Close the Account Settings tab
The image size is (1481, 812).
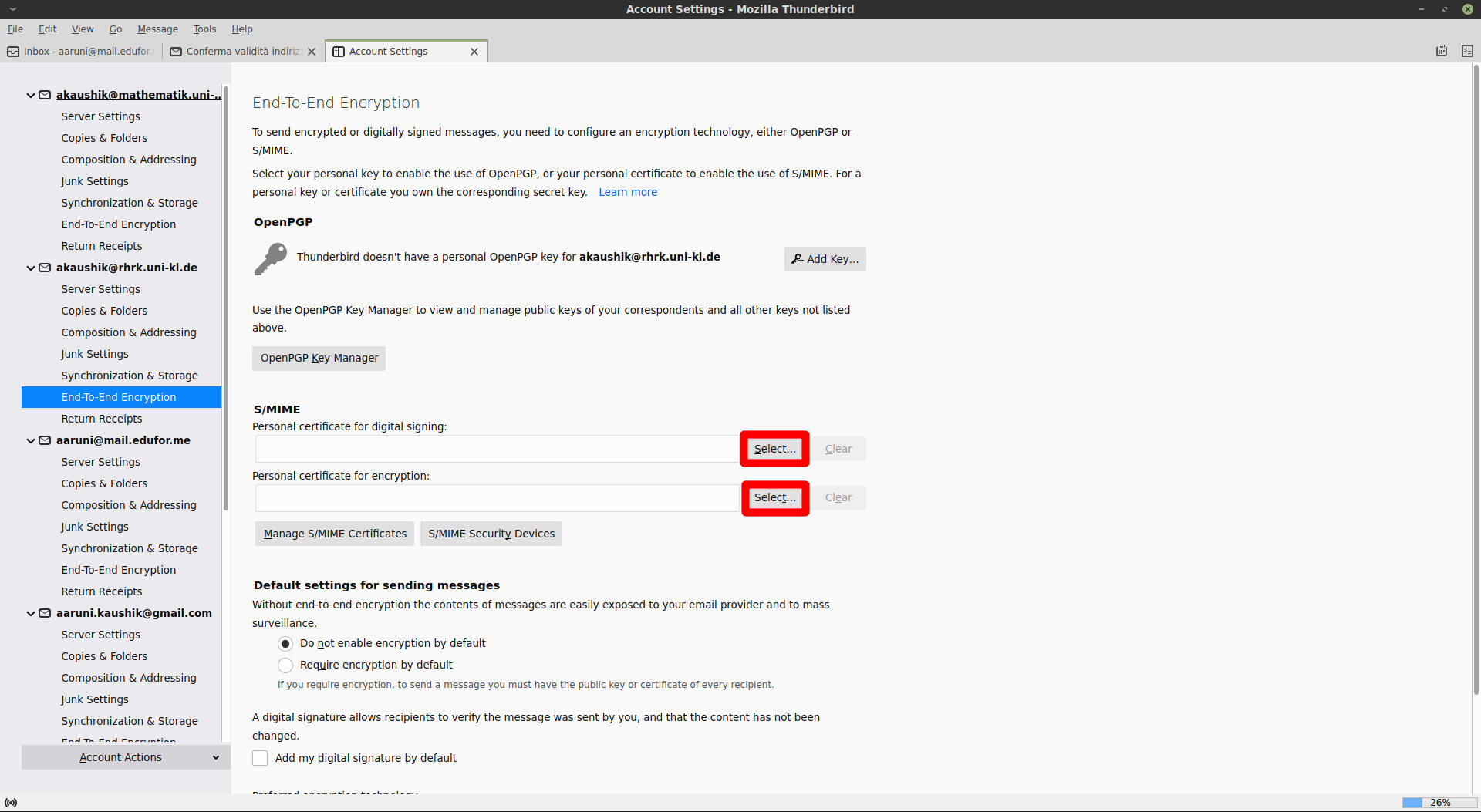click(474, 52)
